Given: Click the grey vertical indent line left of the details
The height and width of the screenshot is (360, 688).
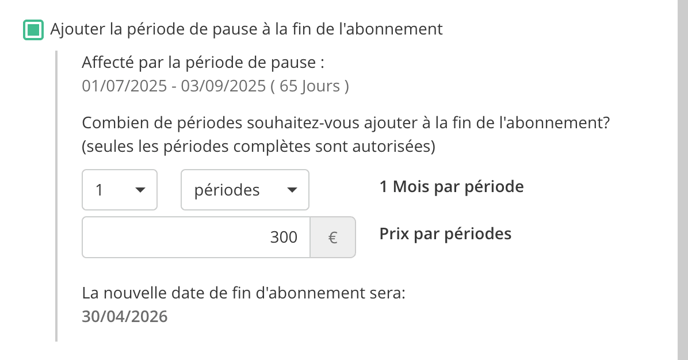Looking at the screenshot, I should (56, 196).
